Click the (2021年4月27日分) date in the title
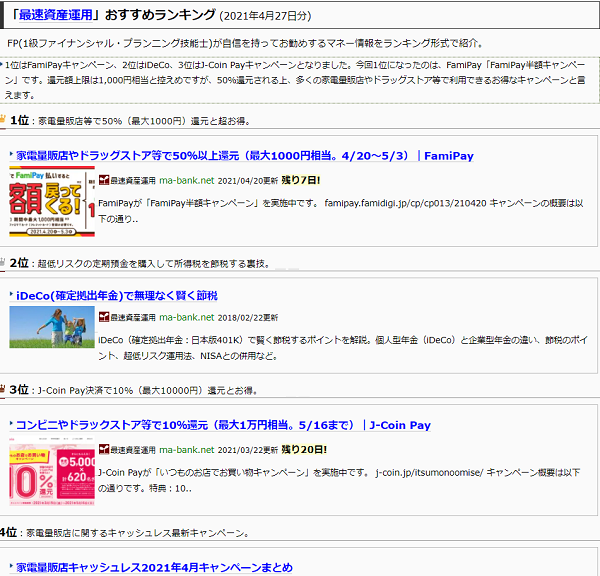The height and width of the screenshot is (576, 600). [265, 16]
